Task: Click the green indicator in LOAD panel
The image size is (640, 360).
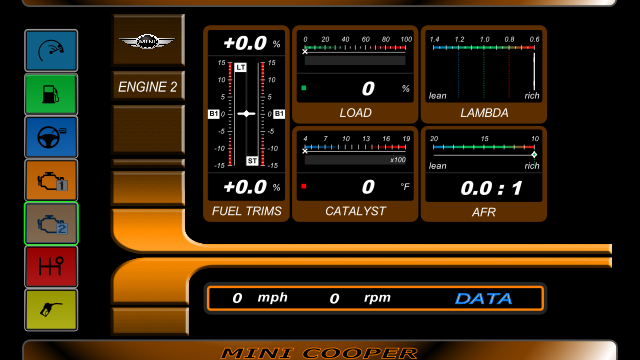Action: click(x=304, y=88)
